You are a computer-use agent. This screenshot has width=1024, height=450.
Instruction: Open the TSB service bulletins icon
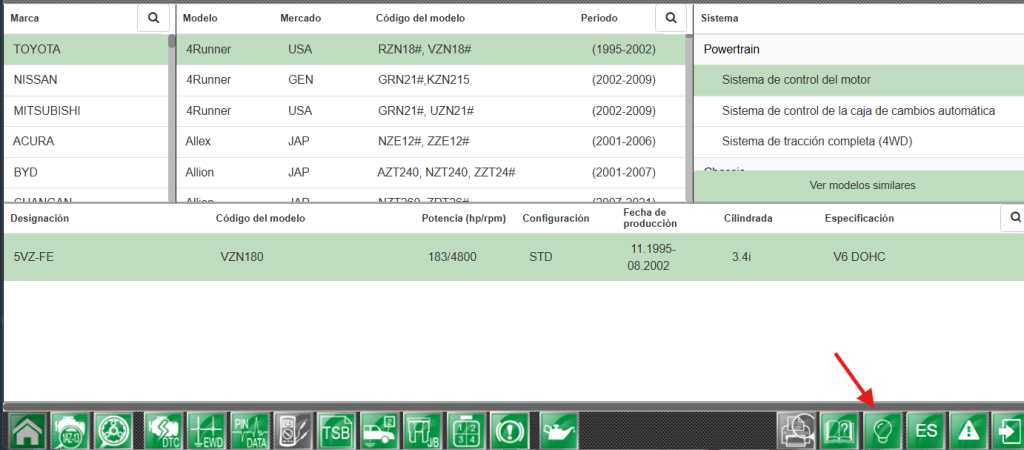336,430
